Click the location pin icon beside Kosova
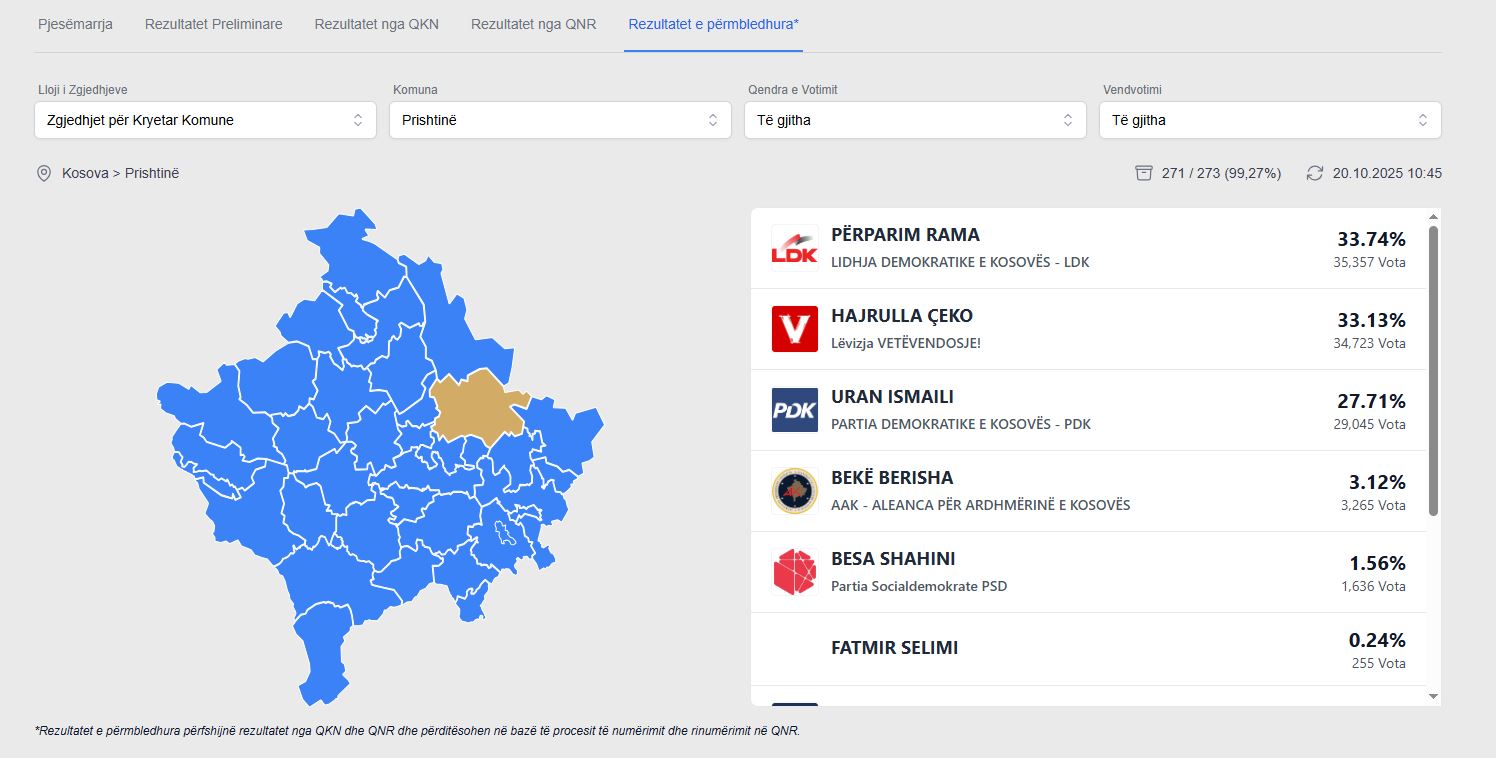Image resolution: width=1496 pixels, height=758 pixels. [44, 173]
